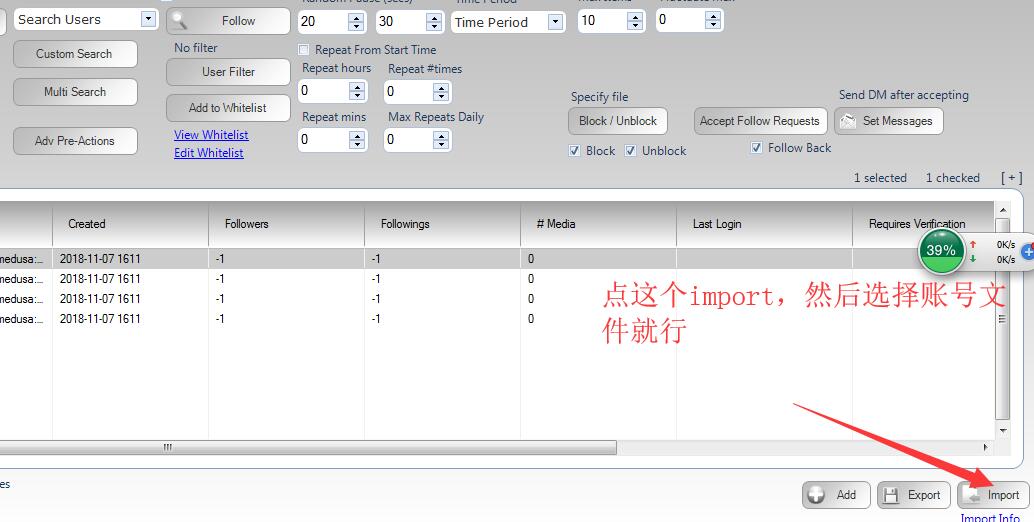Open the View Whitelist link

211,135
